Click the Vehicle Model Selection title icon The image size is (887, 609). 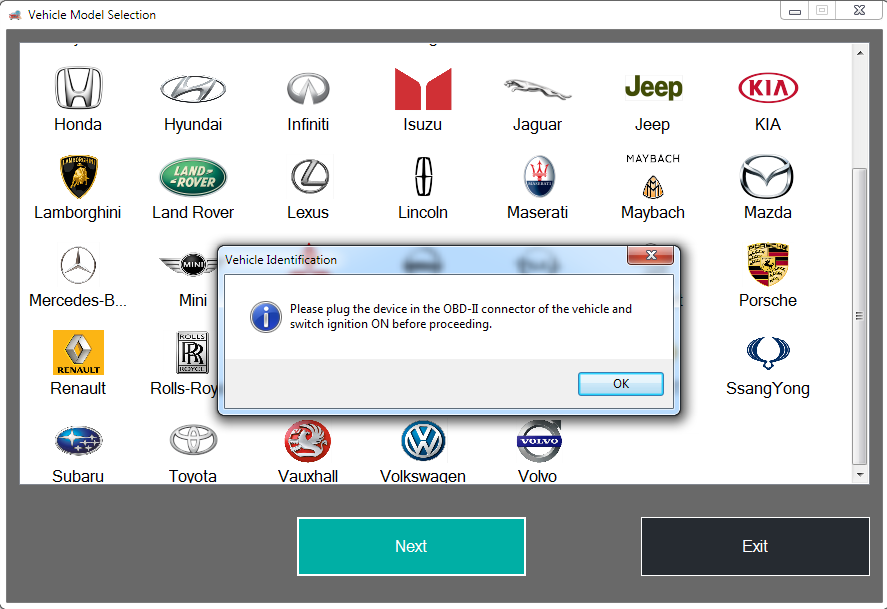(15, 15)
